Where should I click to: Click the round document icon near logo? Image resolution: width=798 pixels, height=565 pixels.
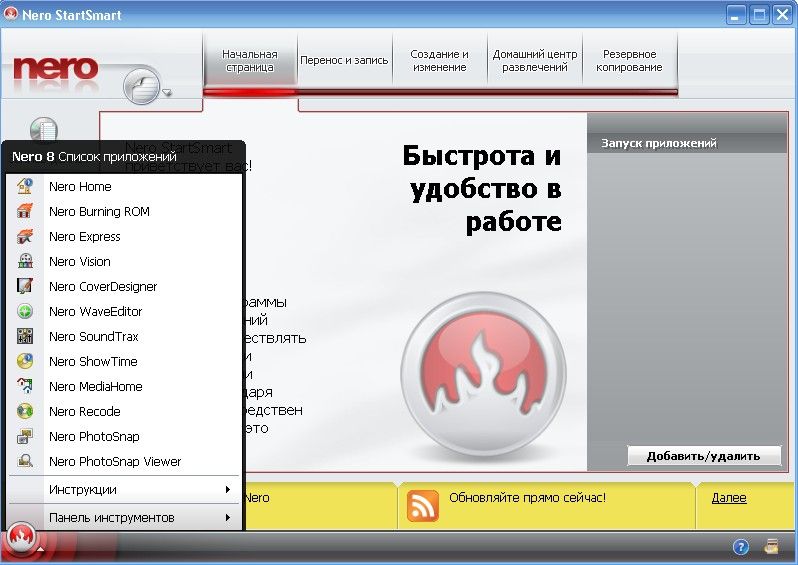point(142,85)
